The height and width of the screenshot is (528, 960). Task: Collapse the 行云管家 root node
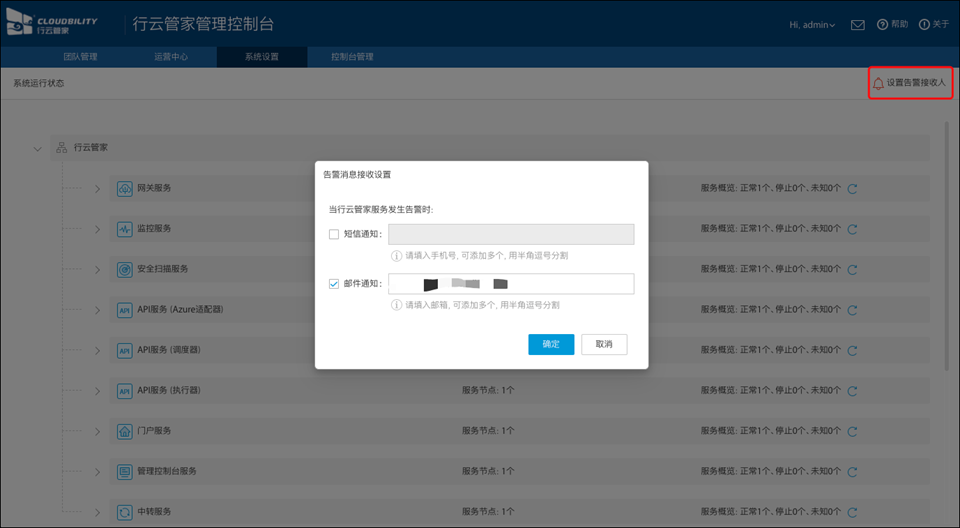(37, 148)
